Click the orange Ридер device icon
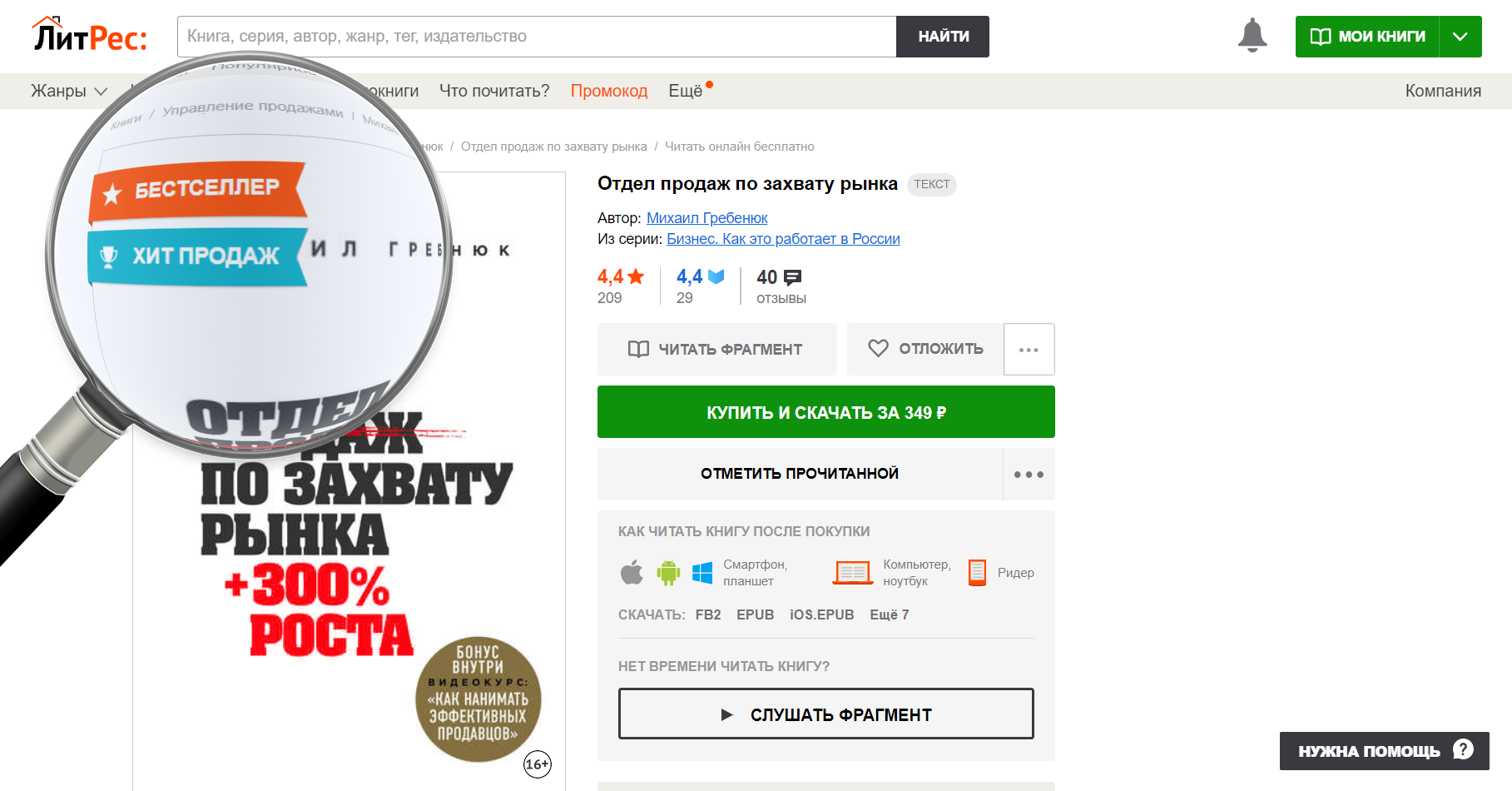The height and width of the screenshot is (791, 1512). tap(977, 572)
